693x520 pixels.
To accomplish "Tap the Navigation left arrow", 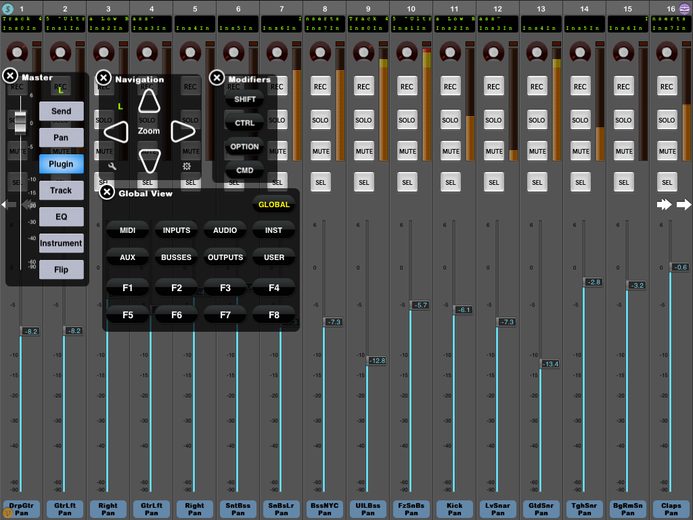I will [x=116, y=132].
